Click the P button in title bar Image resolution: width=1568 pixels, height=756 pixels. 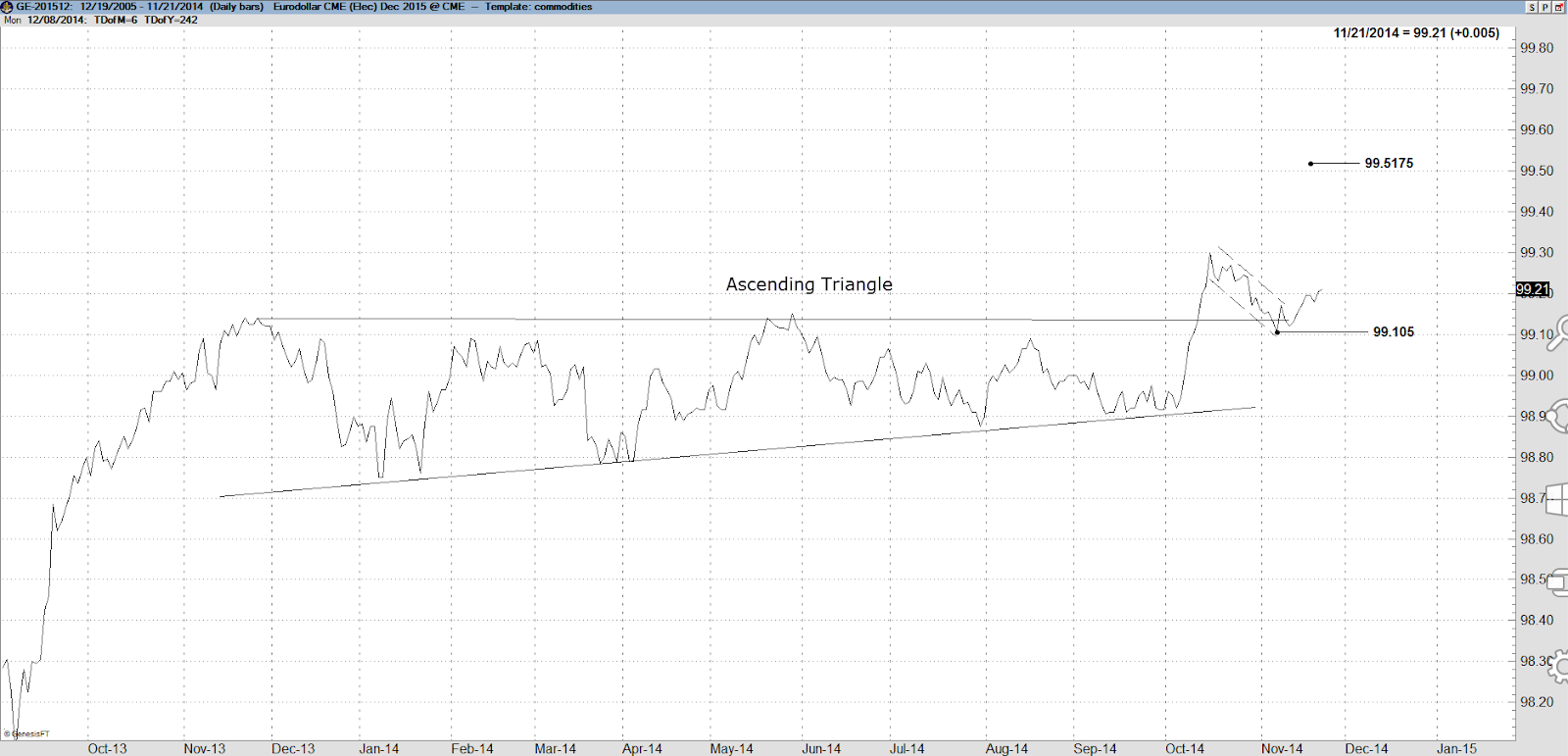click(x=1545, y=7)
